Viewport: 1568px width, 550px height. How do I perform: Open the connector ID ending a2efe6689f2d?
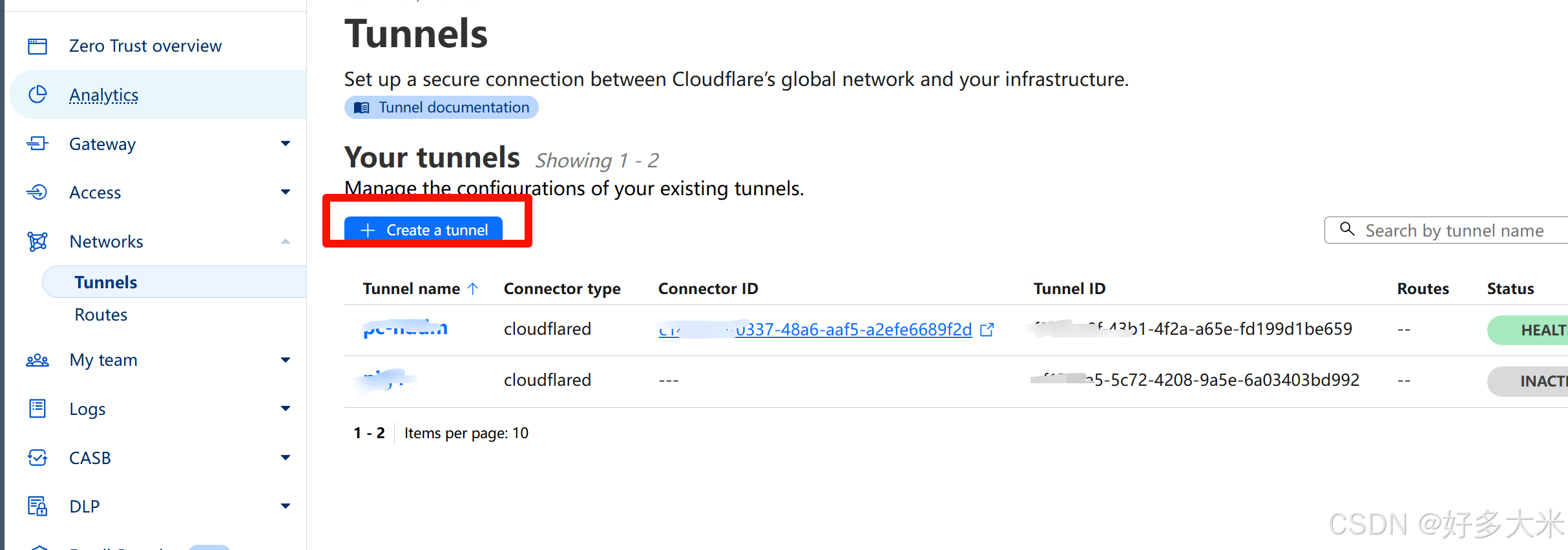pyautogui.click(x=815, y=330)
